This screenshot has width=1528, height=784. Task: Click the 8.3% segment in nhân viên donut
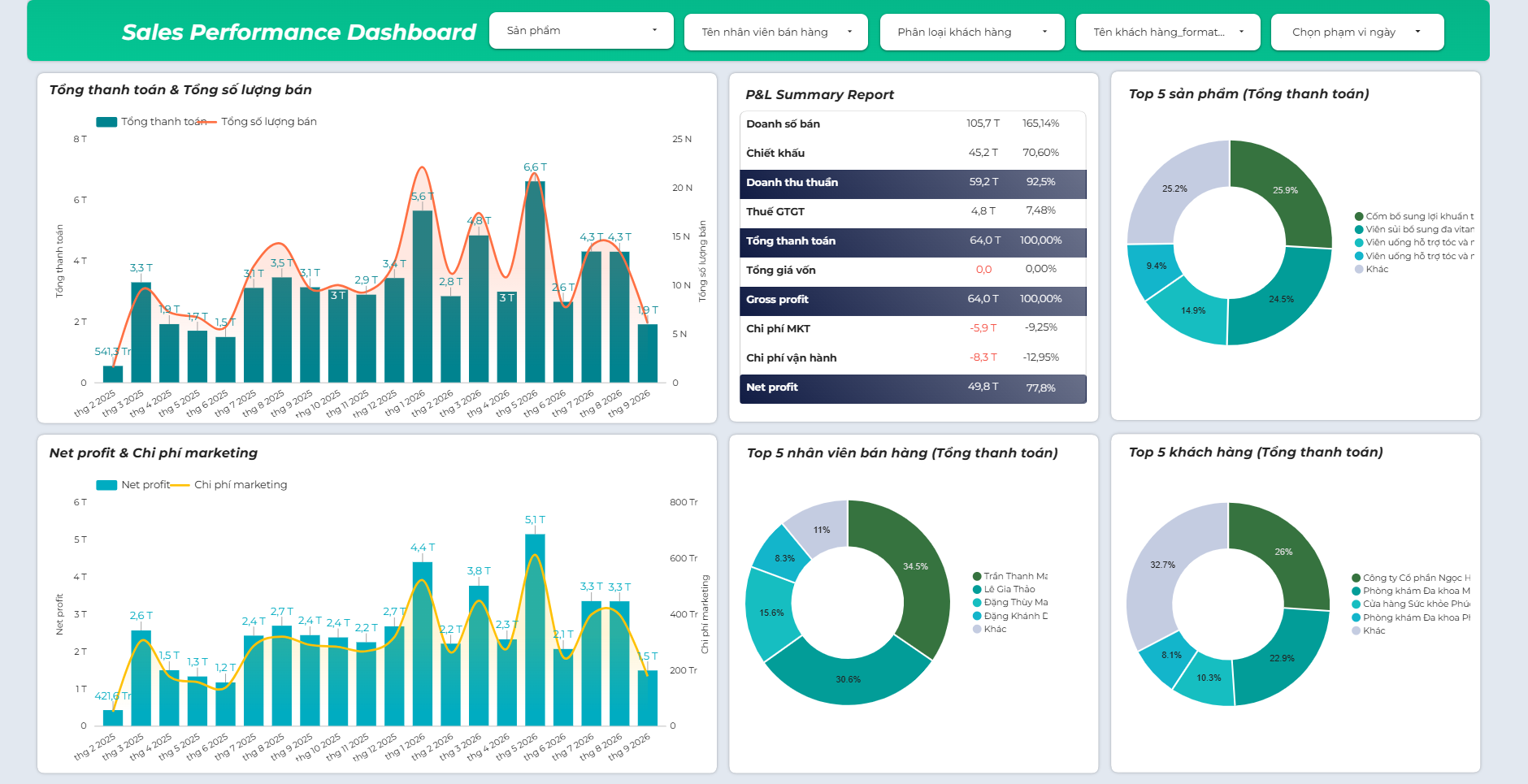[x=784, y=558]
